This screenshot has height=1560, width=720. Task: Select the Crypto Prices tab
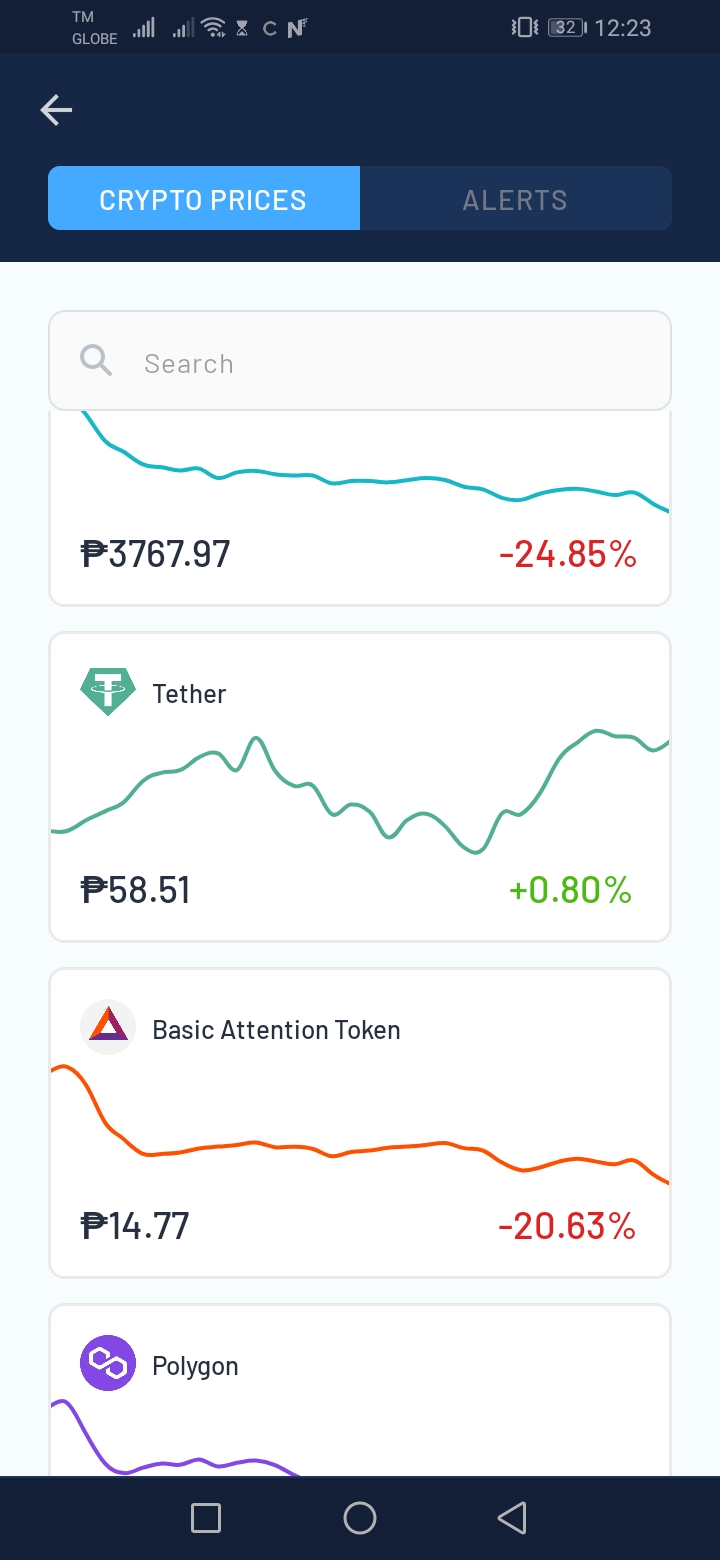point(204,198)
